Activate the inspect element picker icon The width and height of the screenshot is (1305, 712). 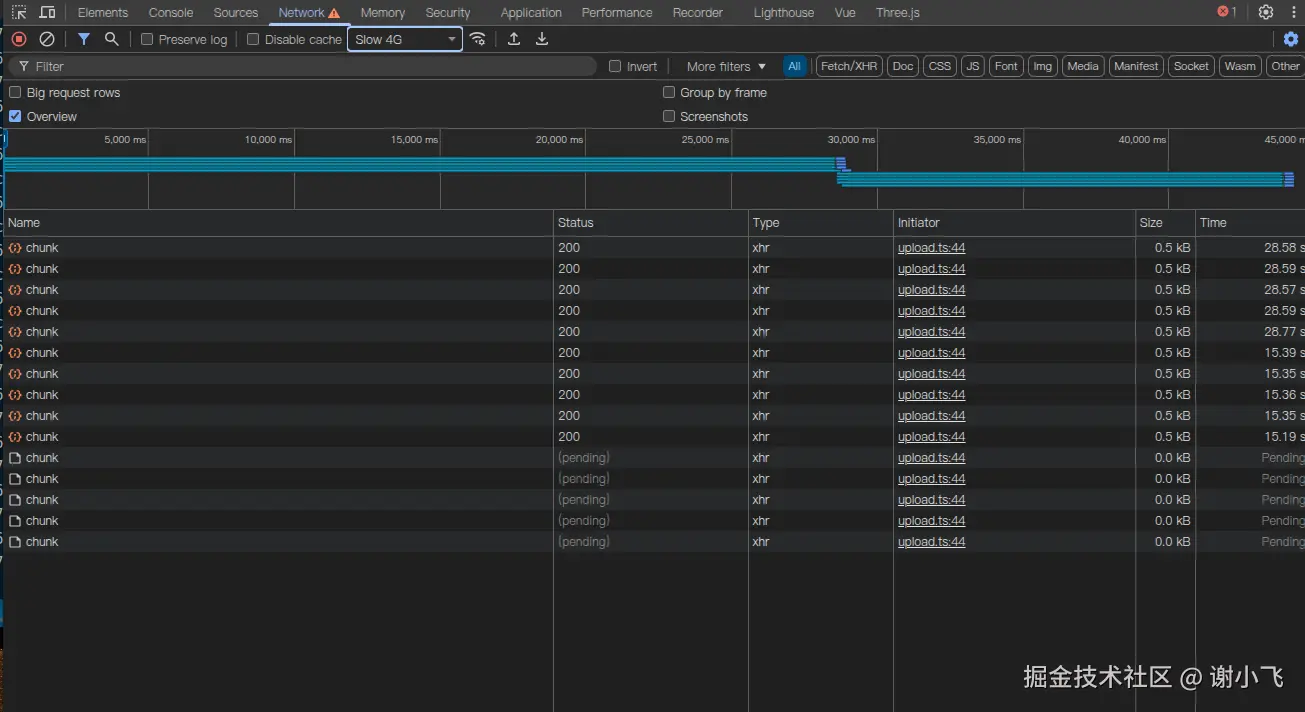point(19,13)
